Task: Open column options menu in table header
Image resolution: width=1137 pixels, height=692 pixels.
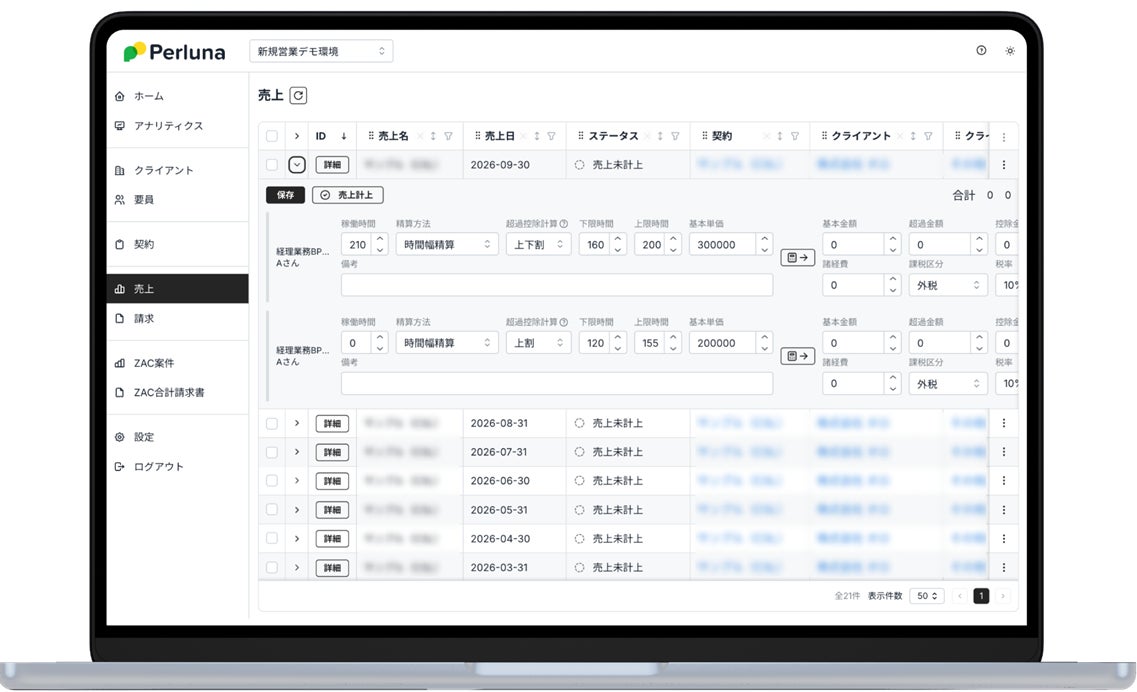Action: coord(1004,136)
